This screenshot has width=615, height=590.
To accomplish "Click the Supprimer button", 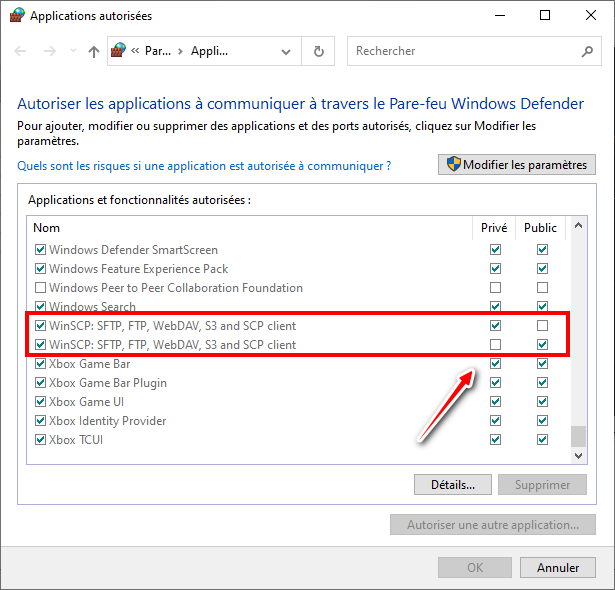I will point(542,484).
